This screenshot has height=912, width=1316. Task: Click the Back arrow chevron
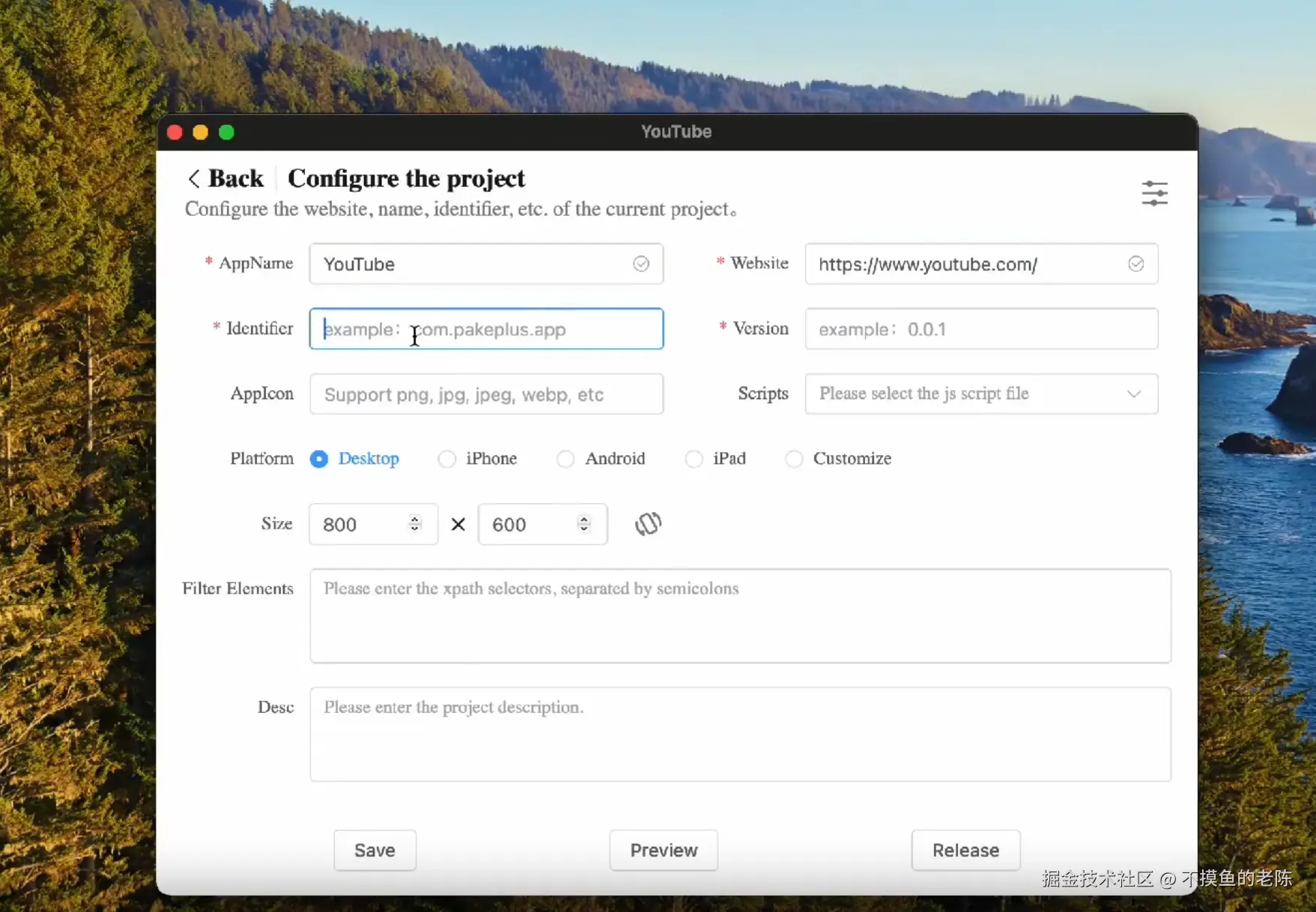tap(194, 178)
